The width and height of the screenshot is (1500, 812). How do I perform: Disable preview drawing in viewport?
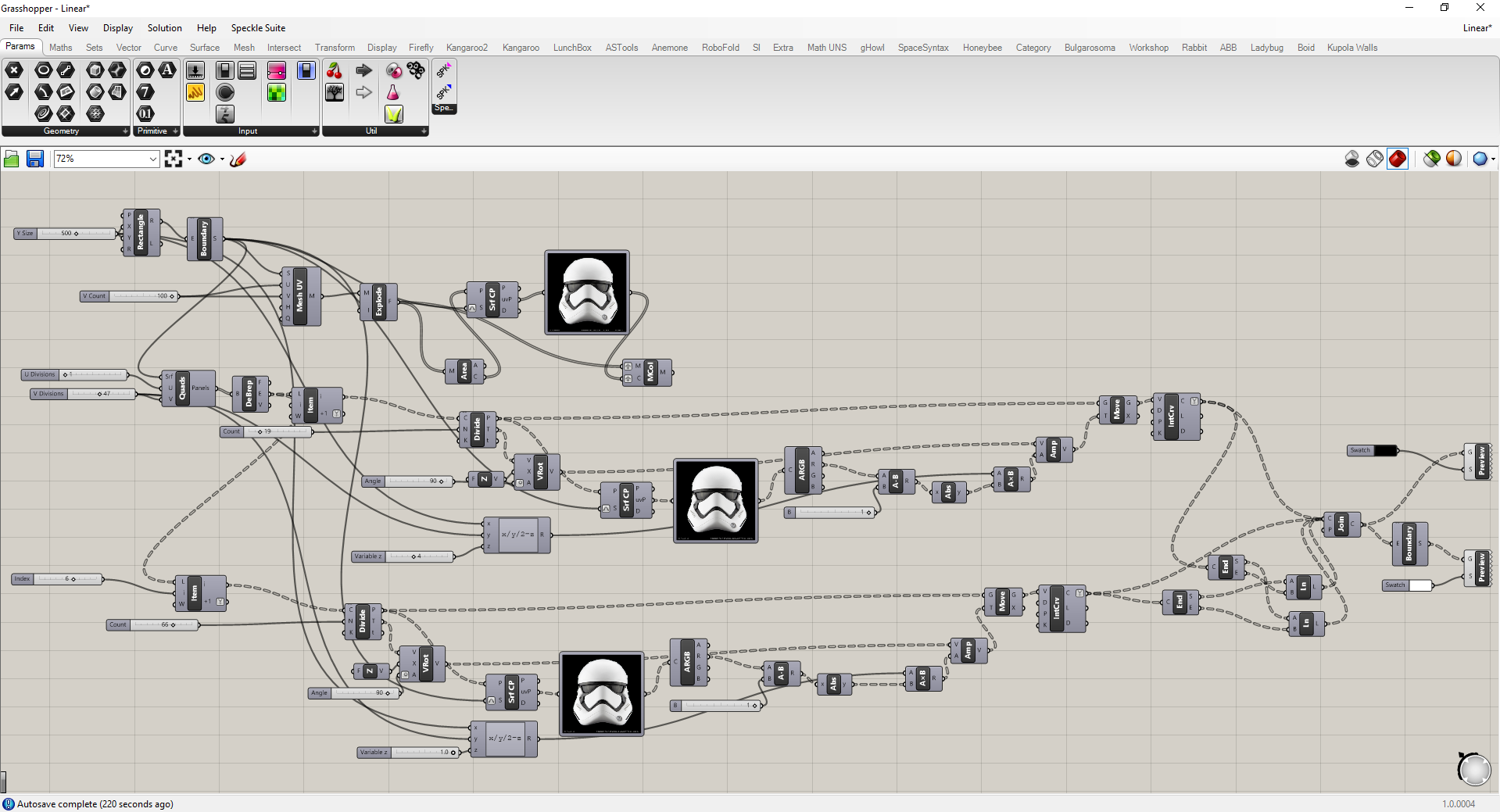tap(1352, 159)
